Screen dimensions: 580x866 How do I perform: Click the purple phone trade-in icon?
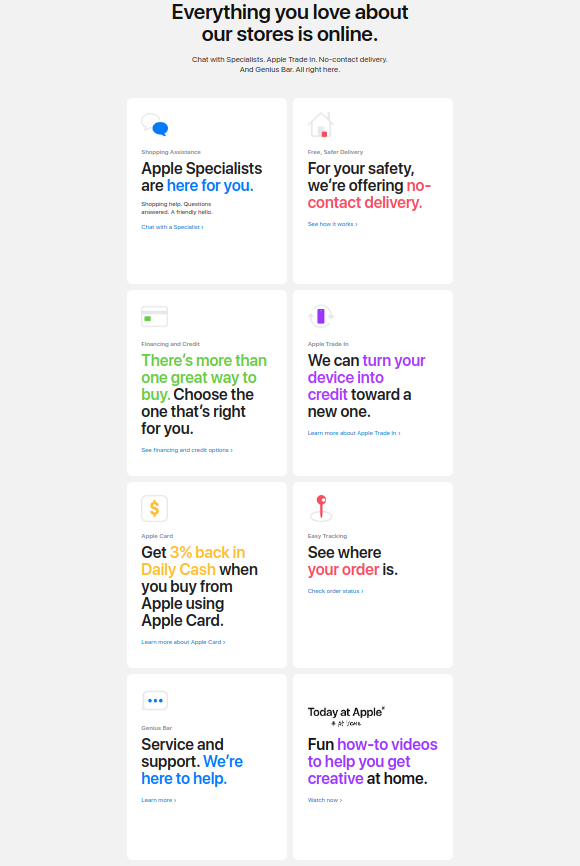pyautogui.click(x=321, y=316)
